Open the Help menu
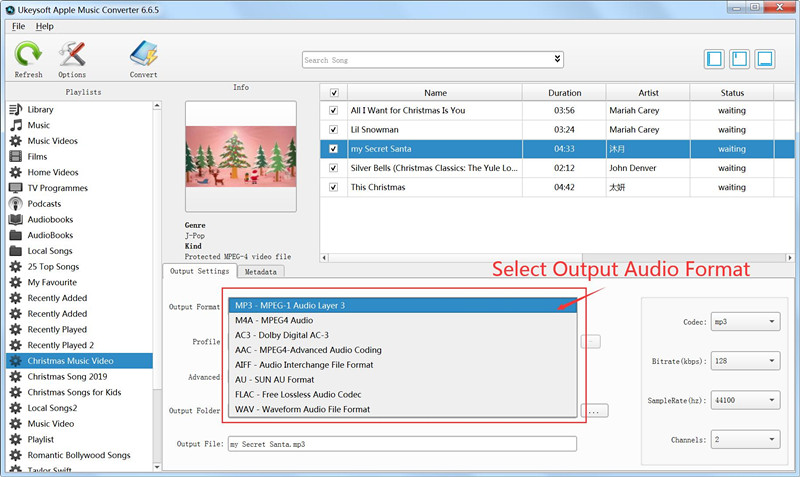 44,26
